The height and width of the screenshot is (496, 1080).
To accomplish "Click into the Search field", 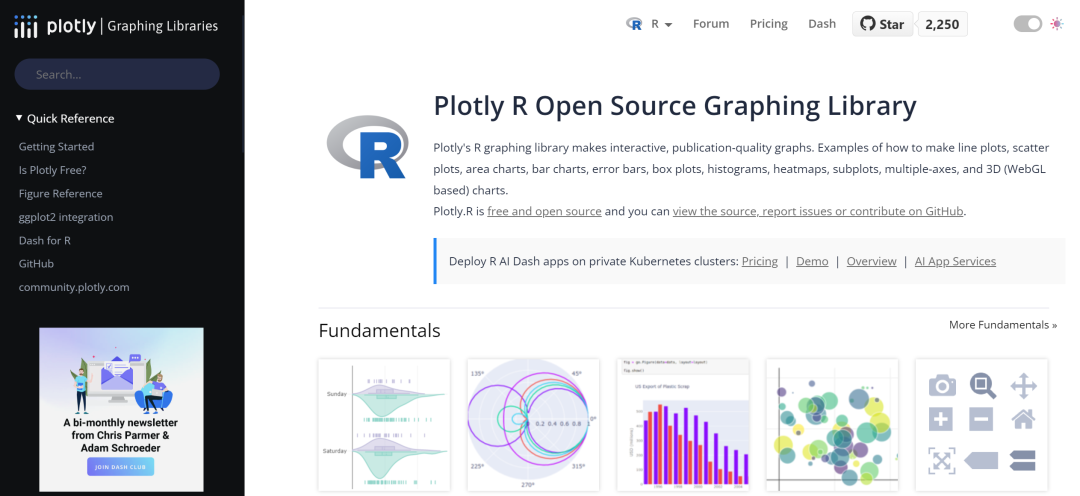I will click(117, 74).
